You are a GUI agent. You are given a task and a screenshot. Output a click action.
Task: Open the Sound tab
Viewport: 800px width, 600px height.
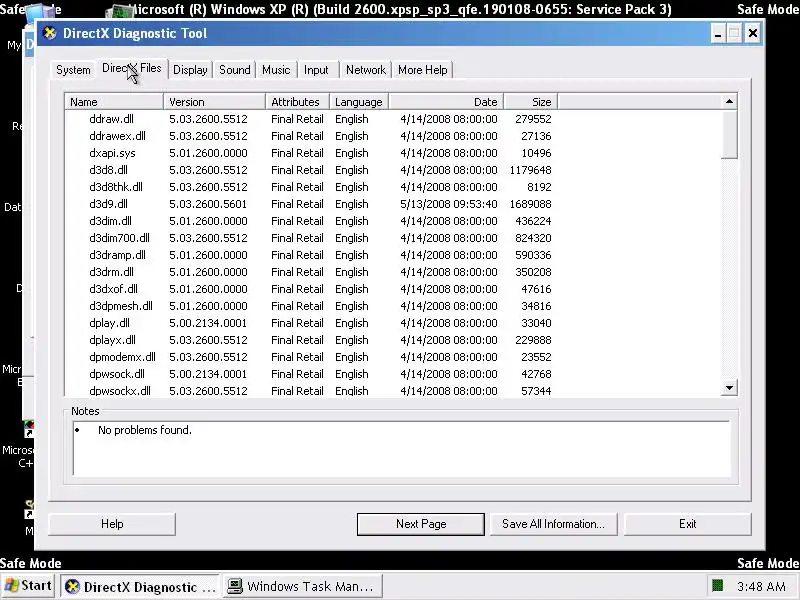(235, 70)
